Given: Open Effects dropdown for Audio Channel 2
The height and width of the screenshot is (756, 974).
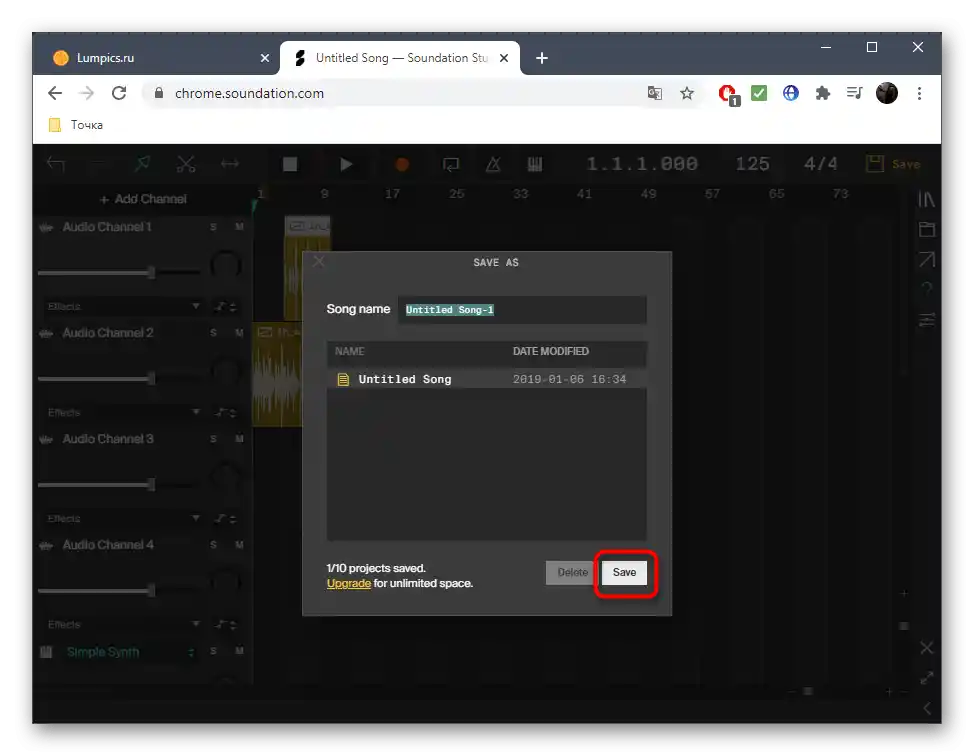Looking at the screenshot, I should click(x=123, y=412).
